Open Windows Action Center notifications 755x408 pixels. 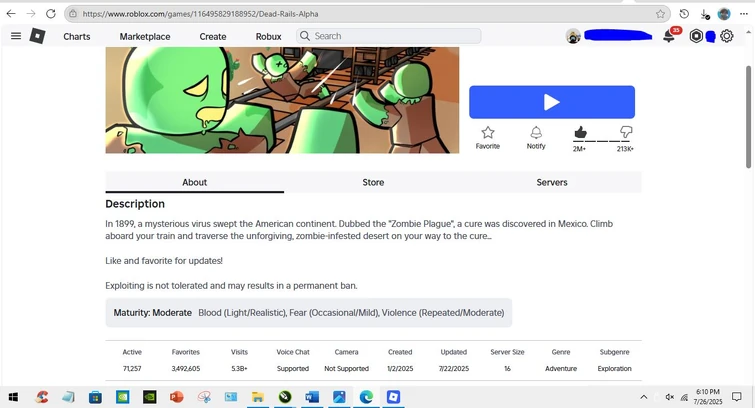(737, 397)
